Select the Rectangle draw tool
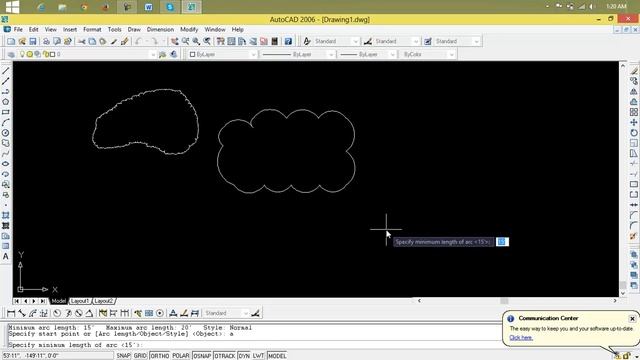This screenshot has height=360, width=640. point(6,112)
